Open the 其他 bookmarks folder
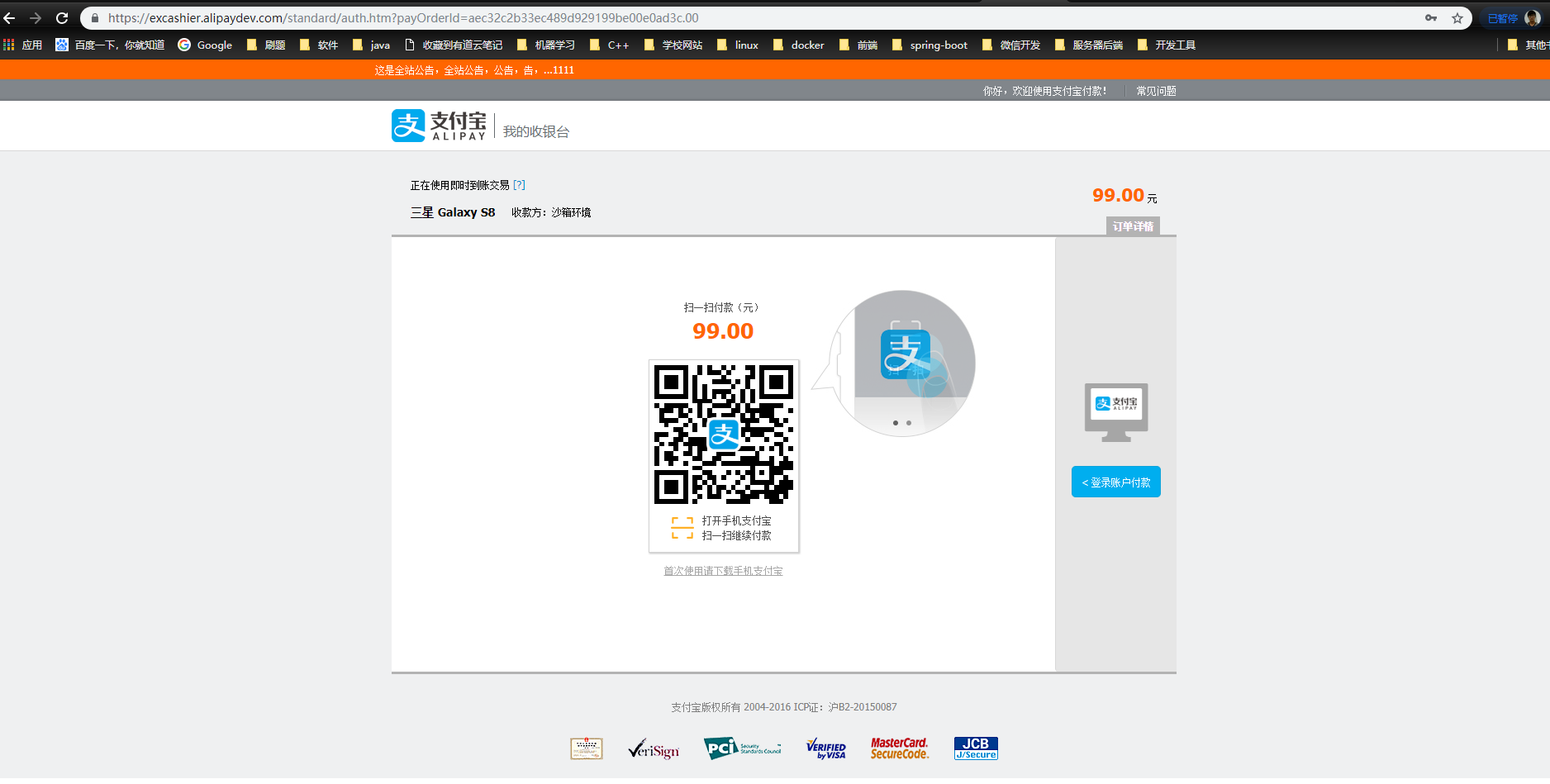The height and width of the screenshot is (784, 1550). [1527, 45]
